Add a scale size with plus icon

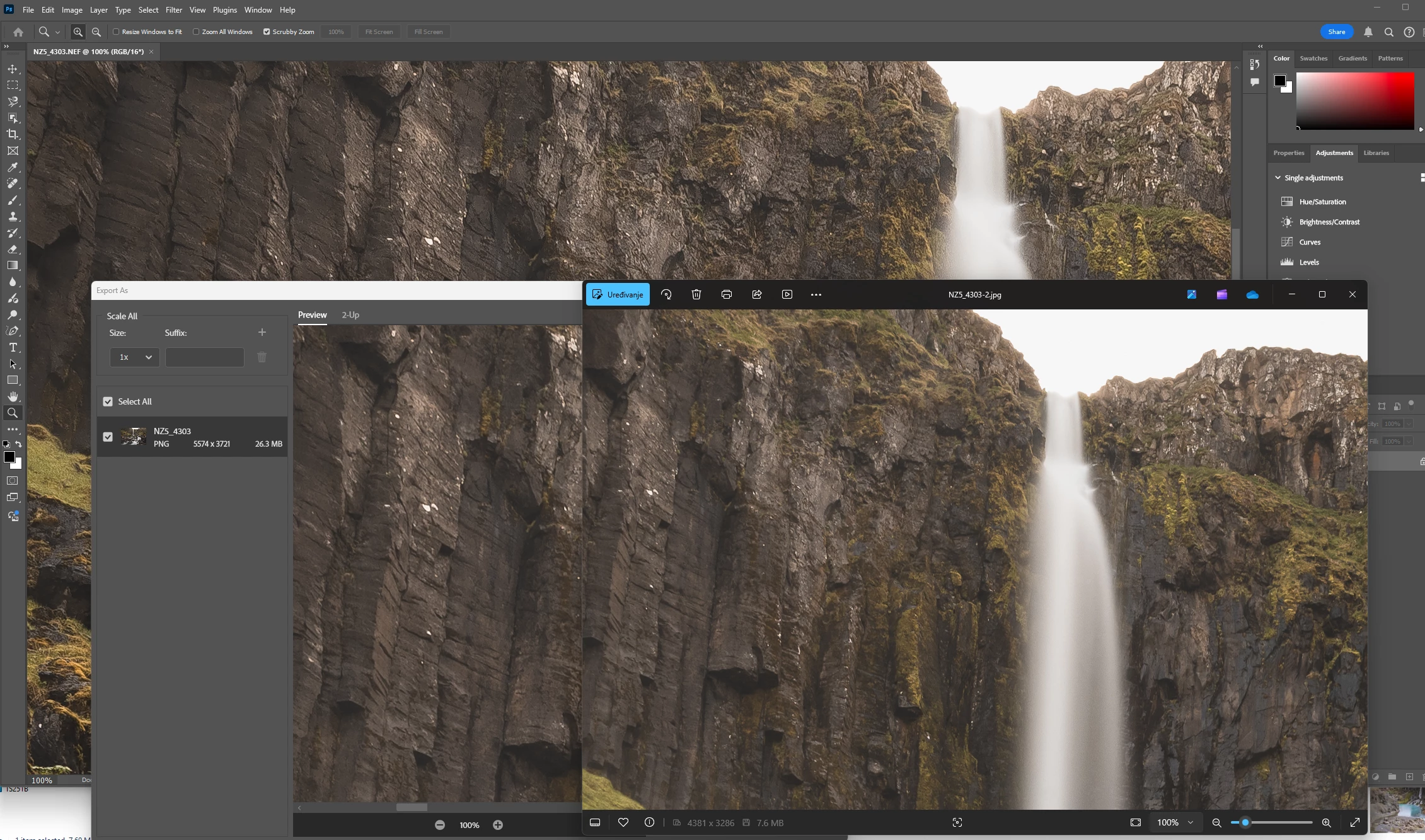[262, 332]
